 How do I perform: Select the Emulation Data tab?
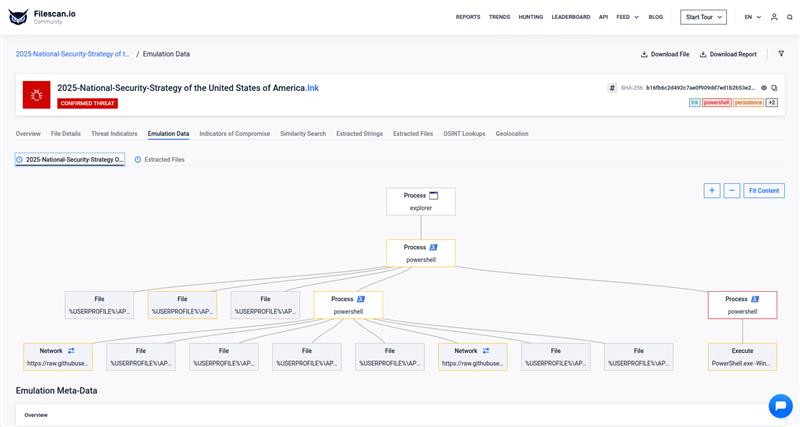point(168,134)
